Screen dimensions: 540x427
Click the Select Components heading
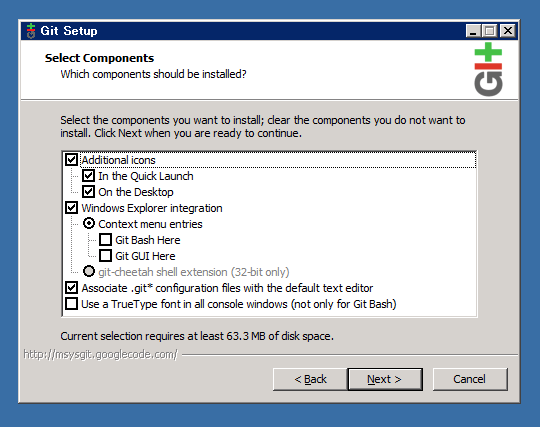[100, 58]
